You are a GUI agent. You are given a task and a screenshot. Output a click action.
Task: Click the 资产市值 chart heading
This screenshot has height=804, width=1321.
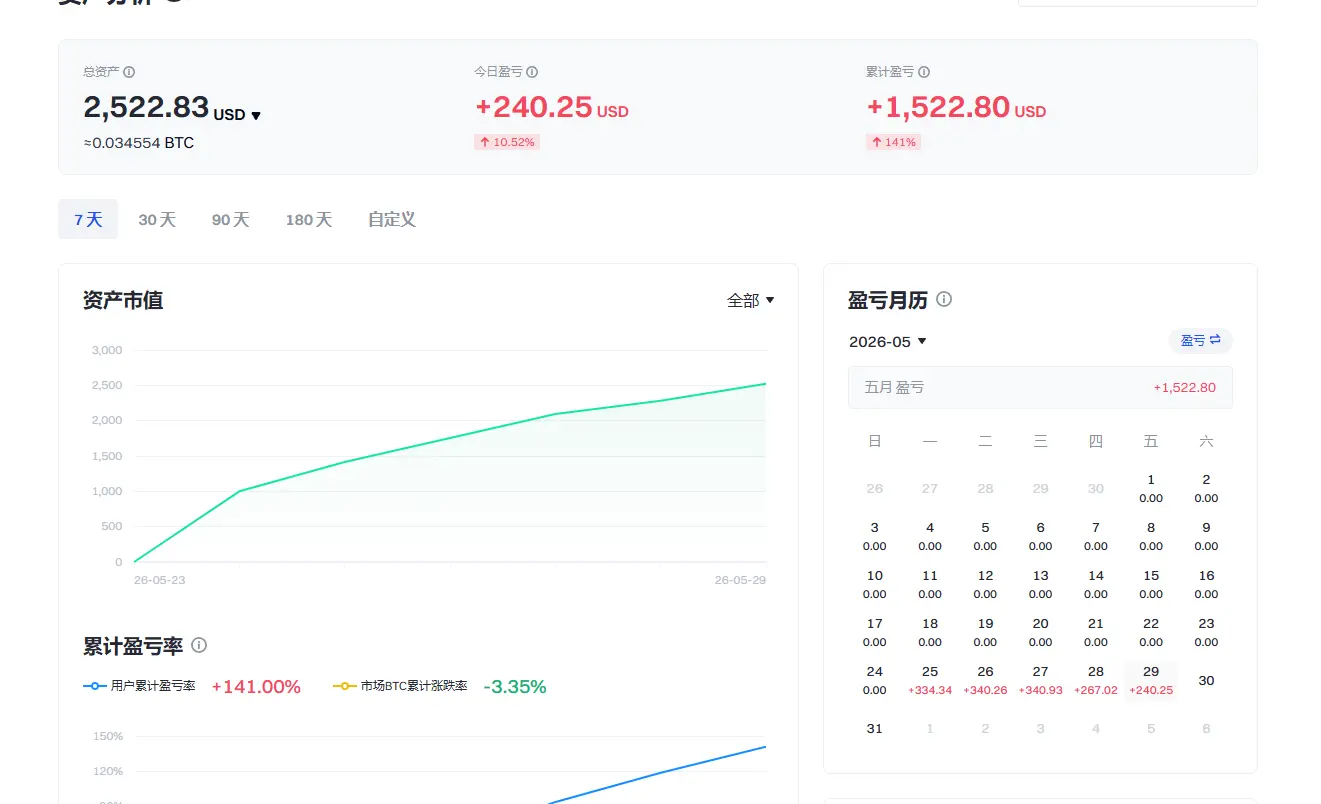123,300
